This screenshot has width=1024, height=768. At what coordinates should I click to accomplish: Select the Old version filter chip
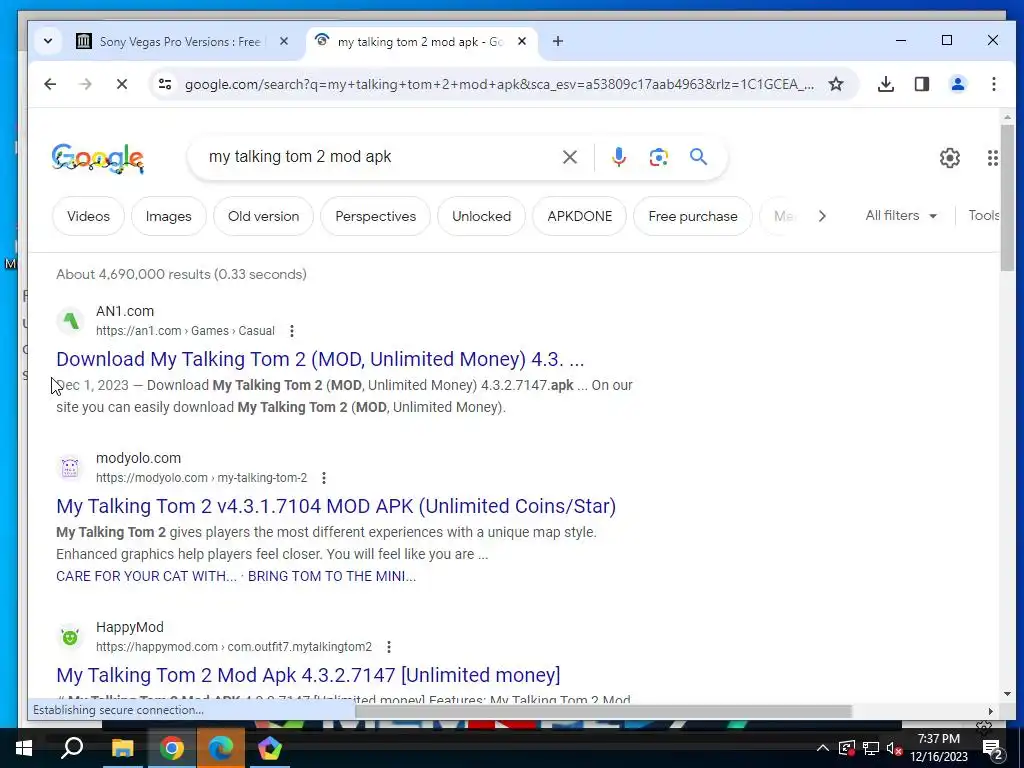[x=263, y=216]
